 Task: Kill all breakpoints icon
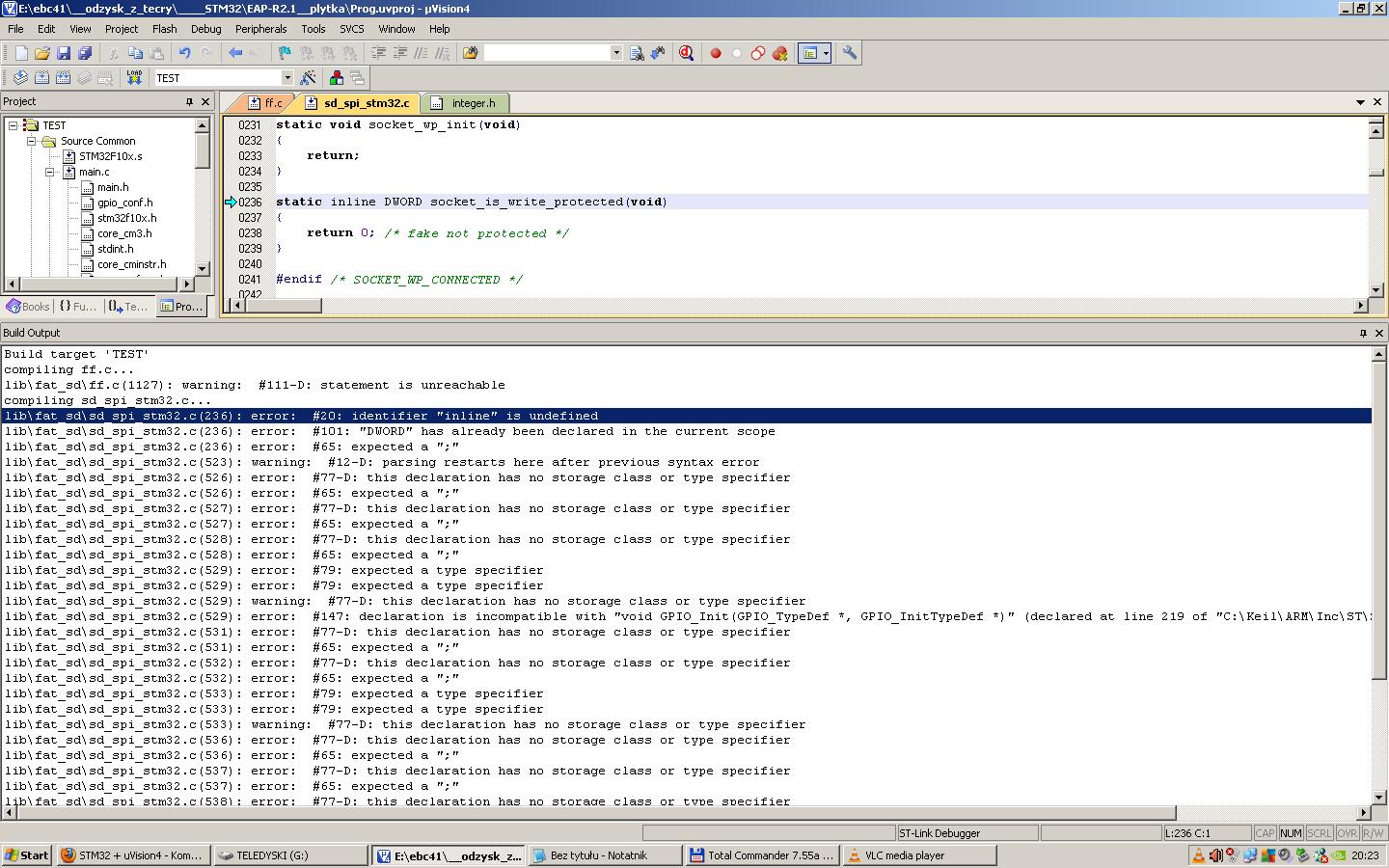click(779, 53)
